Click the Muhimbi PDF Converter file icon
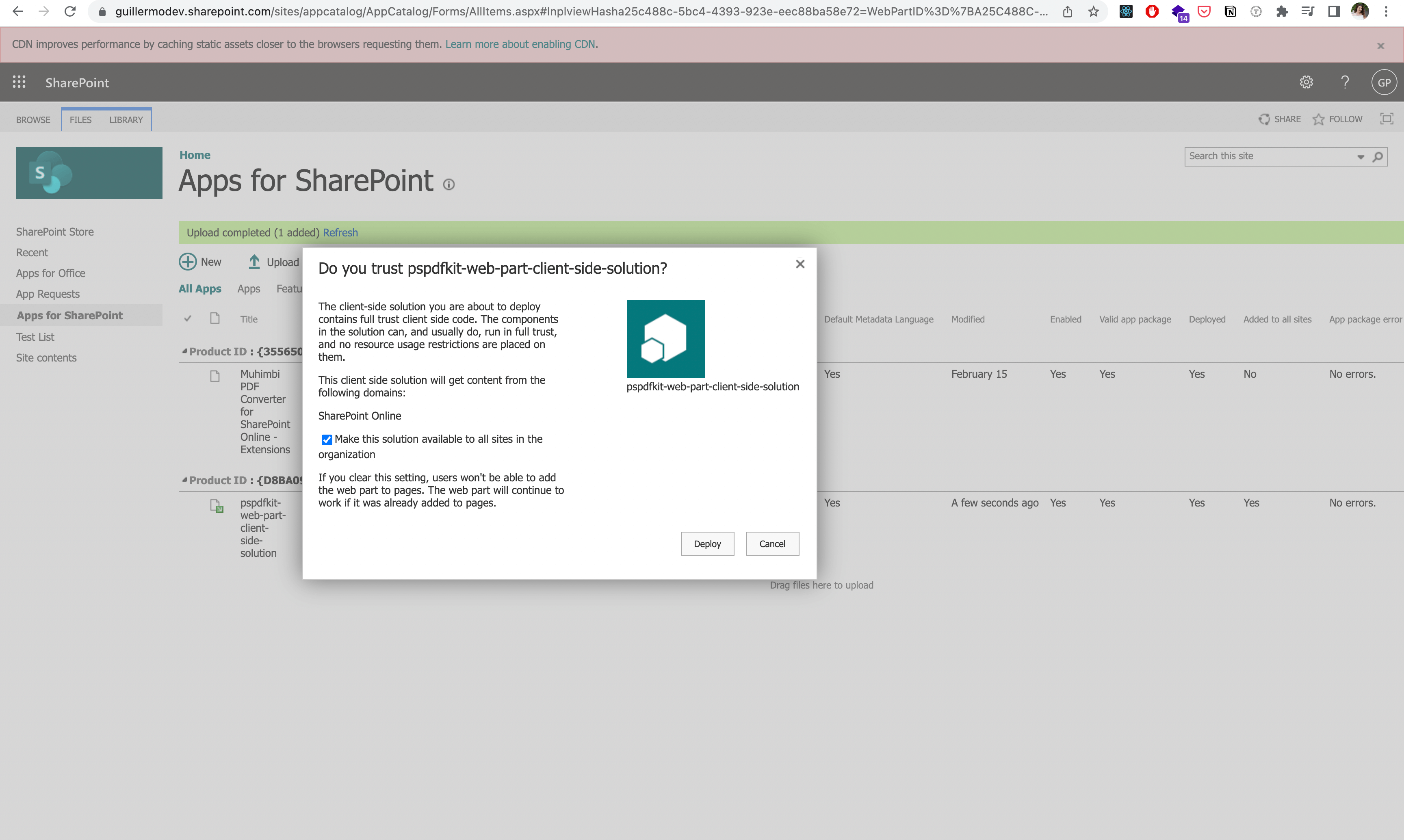 tap(214, 376)
